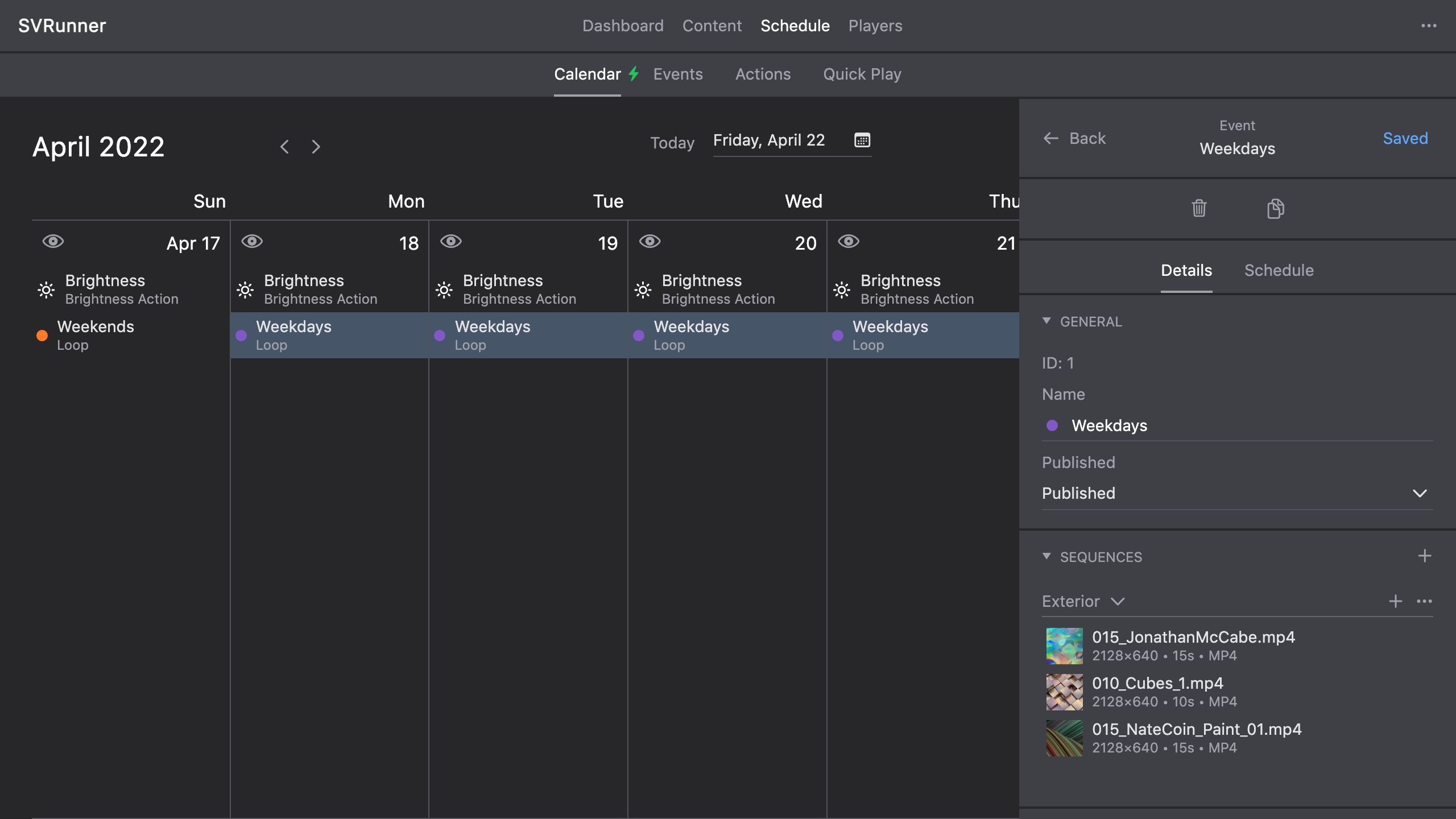
Task: Go to next month with right arrow
Action: pyautogui.click(x=316, y=147)
